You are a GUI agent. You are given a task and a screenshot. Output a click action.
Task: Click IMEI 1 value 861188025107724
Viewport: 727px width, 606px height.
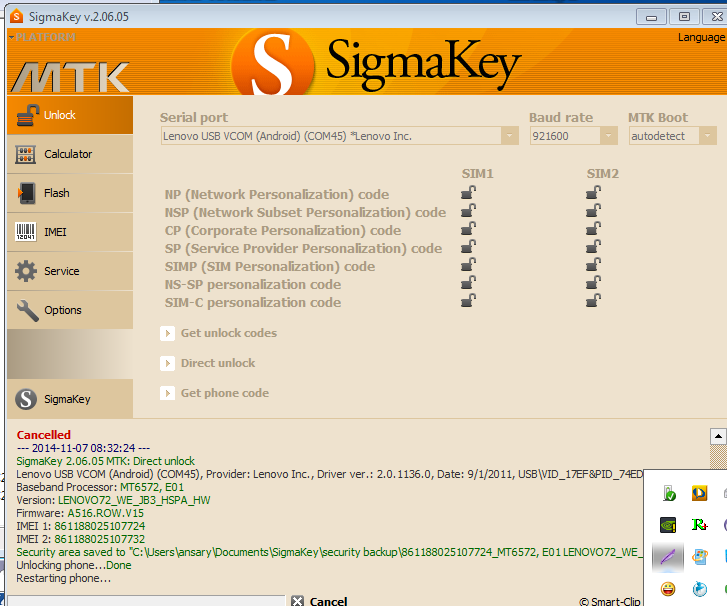(x=99, y=526)
